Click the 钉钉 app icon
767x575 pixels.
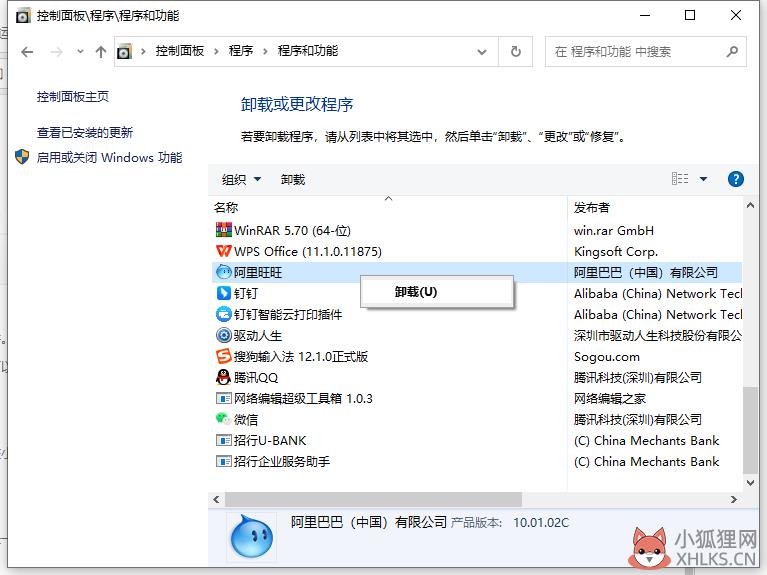(224, 293)
